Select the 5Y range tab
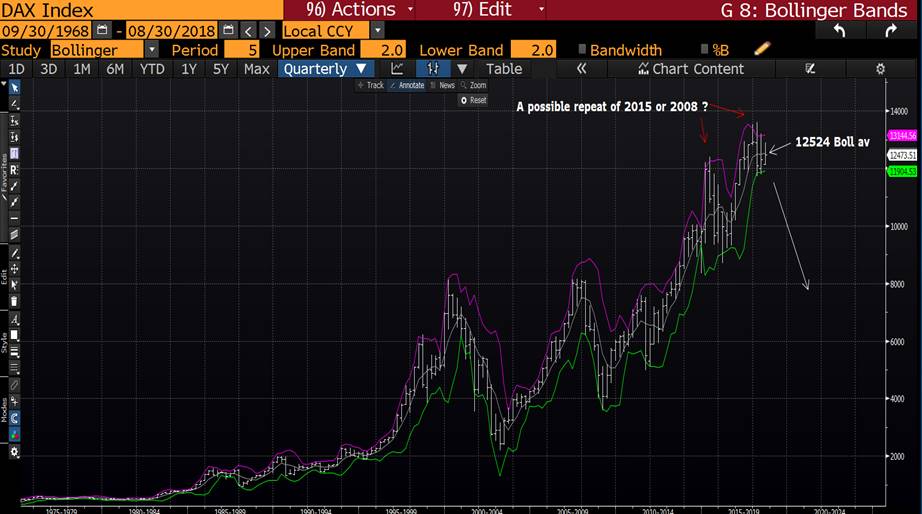The height and width of the screenshot is (514, 922). [x=221, y=69]
